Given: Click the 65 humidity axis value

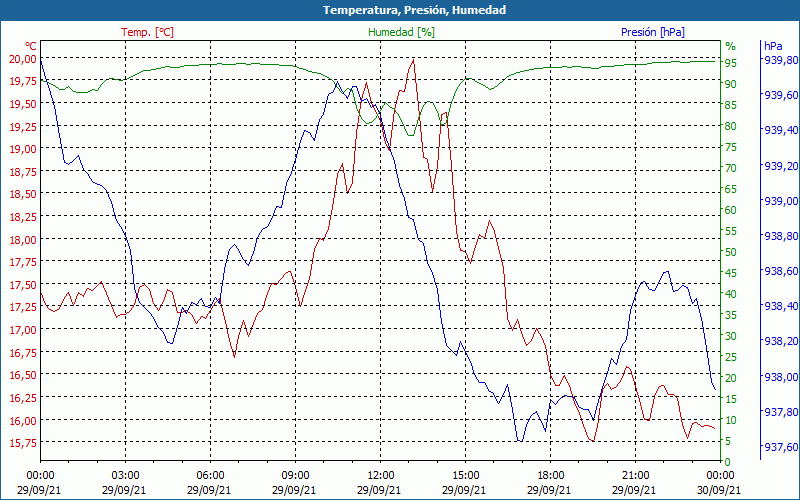Looking at the screenshot, I should 731,189.
